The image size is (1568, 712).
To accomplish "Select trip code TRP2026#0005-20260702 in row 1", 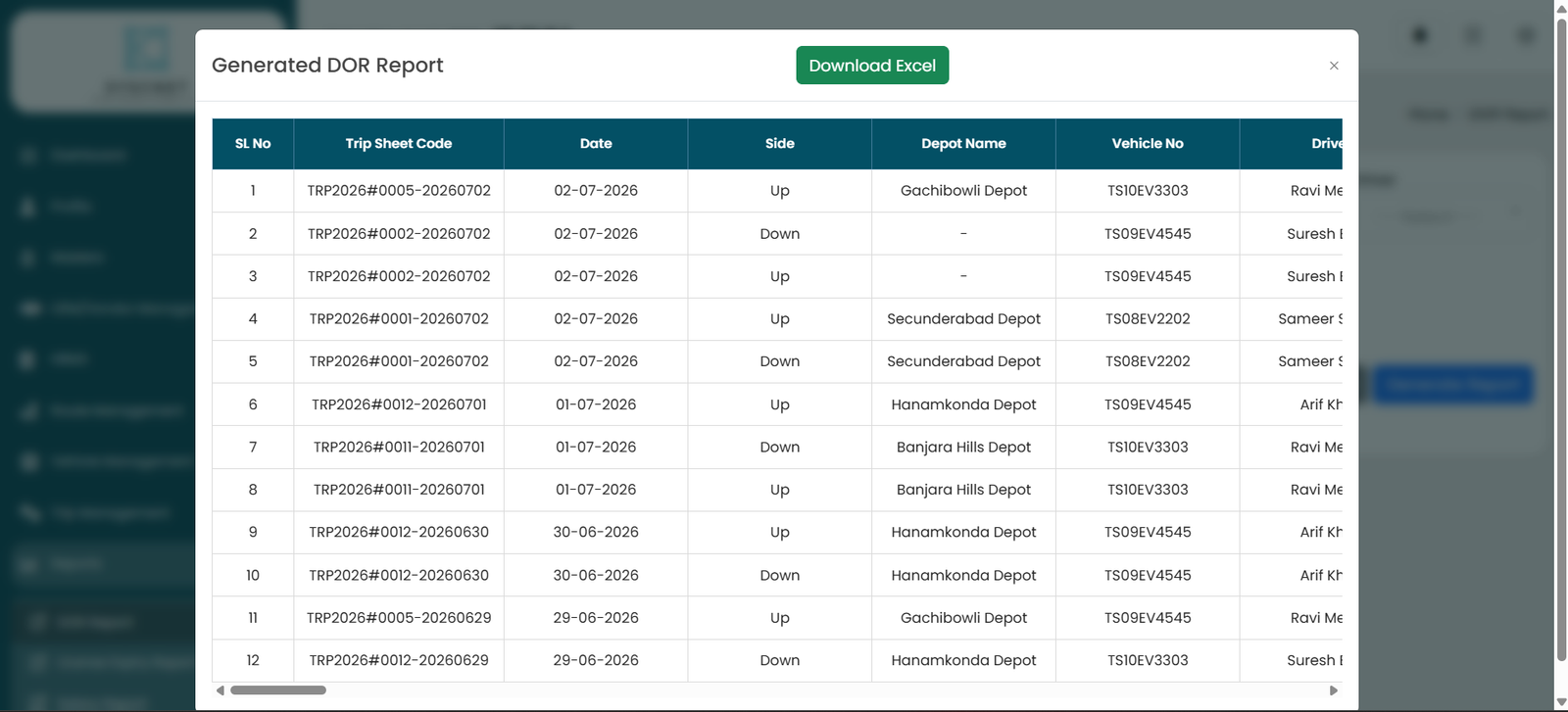I will (x=399, y=191).
